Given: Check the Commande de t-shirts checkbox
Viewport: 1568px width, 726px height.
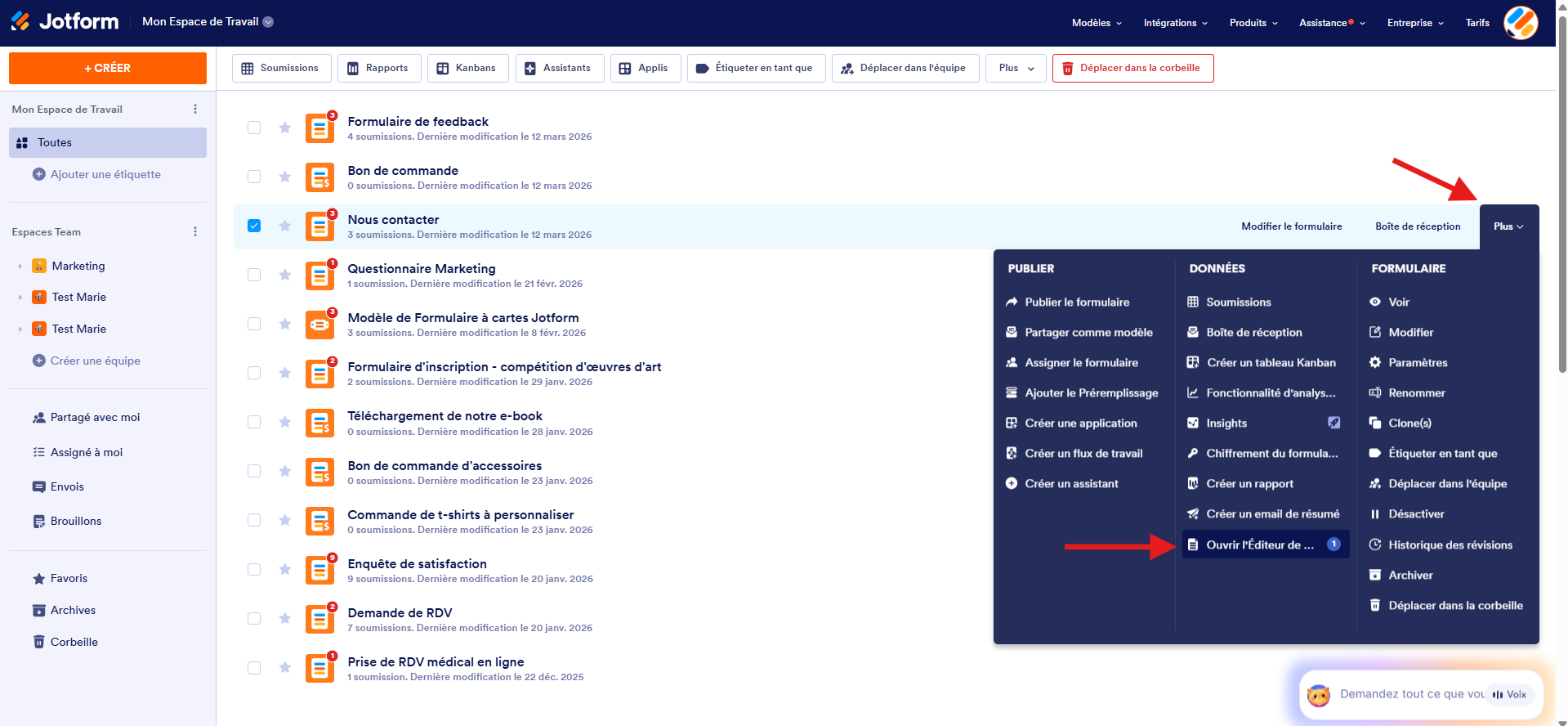Looking at the screenshot, I should tap(254, 520).
